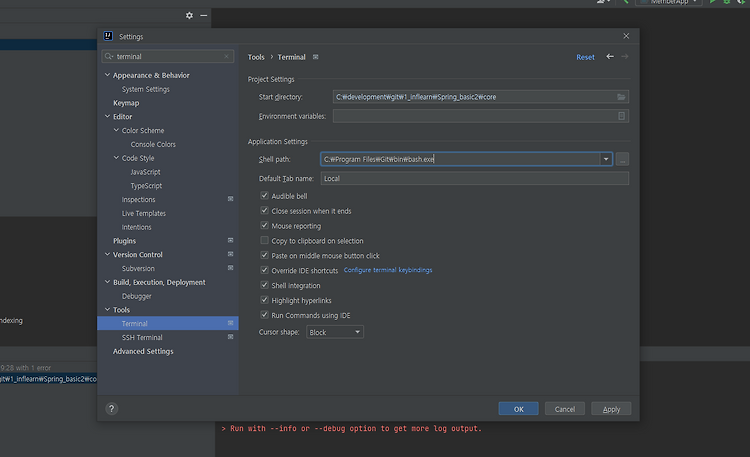Screen dimensions: 750x457
Task: Open environment variables editor icon
Action: [621, 116]
